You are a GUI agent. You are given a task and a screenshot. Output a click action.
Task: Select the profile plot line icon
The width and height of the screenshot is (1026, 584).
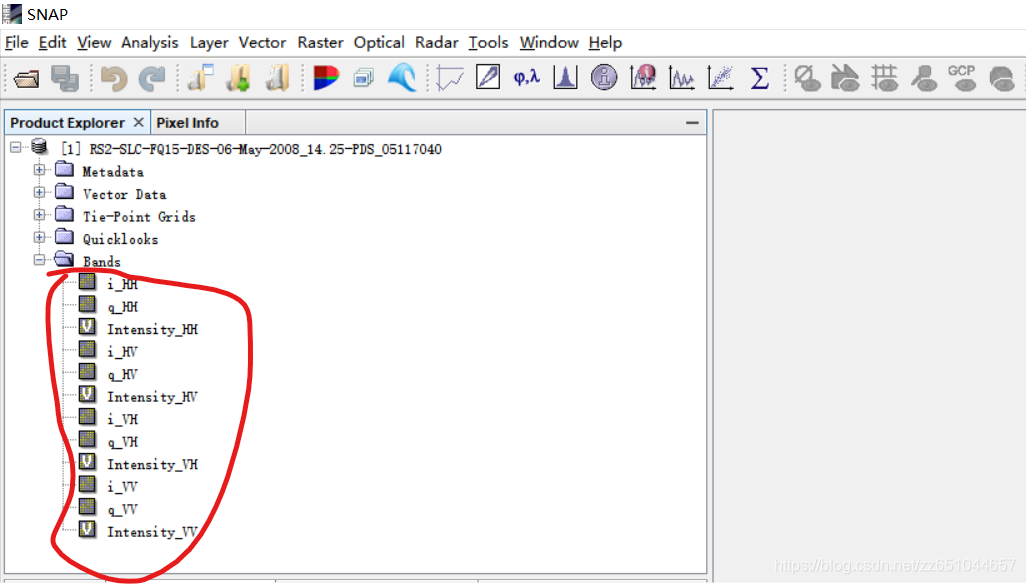(x=450, y=78)
